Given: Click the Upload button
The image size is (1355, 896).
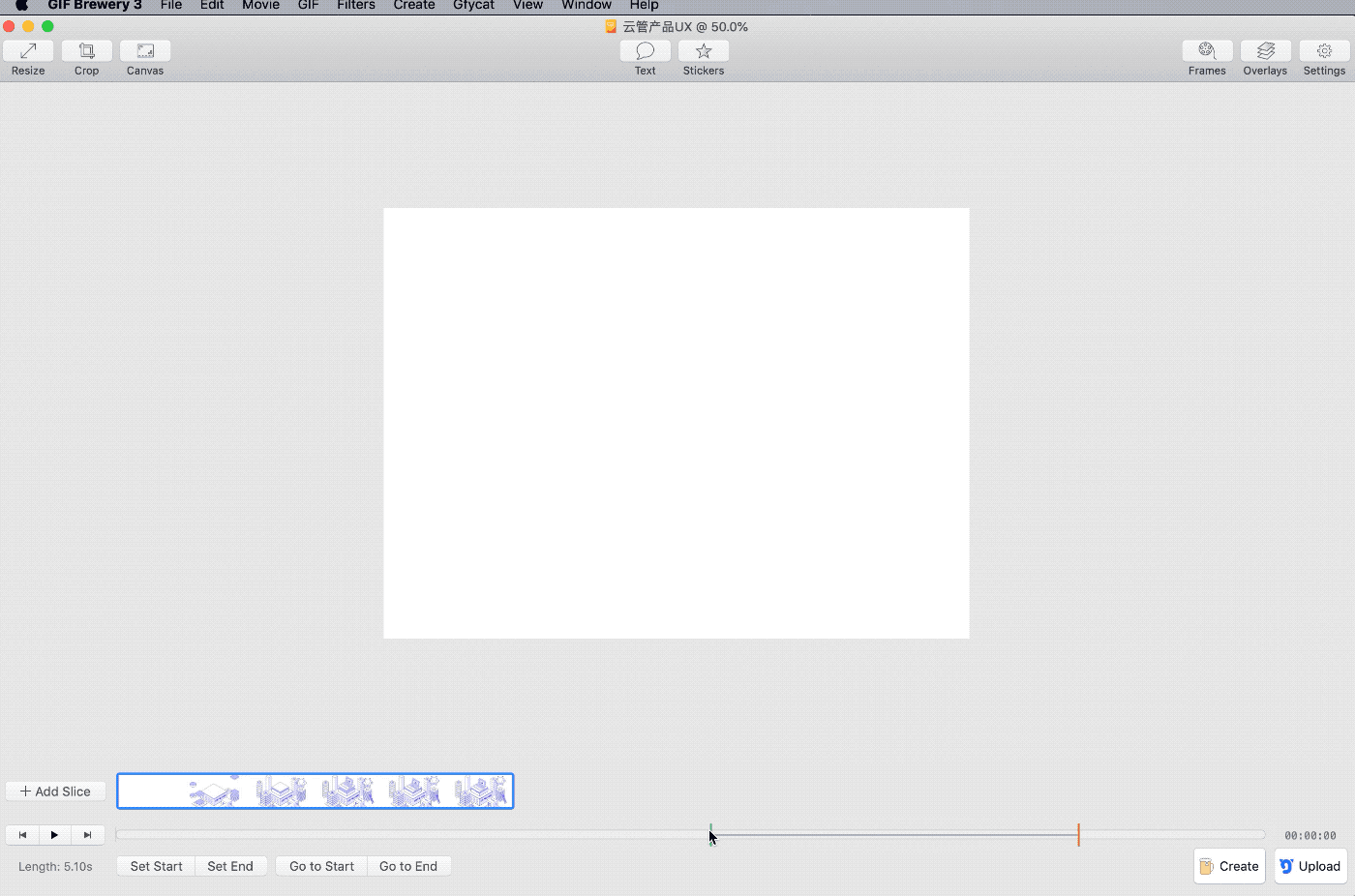Looking at the screenshot, I should tap(1310, 866).
